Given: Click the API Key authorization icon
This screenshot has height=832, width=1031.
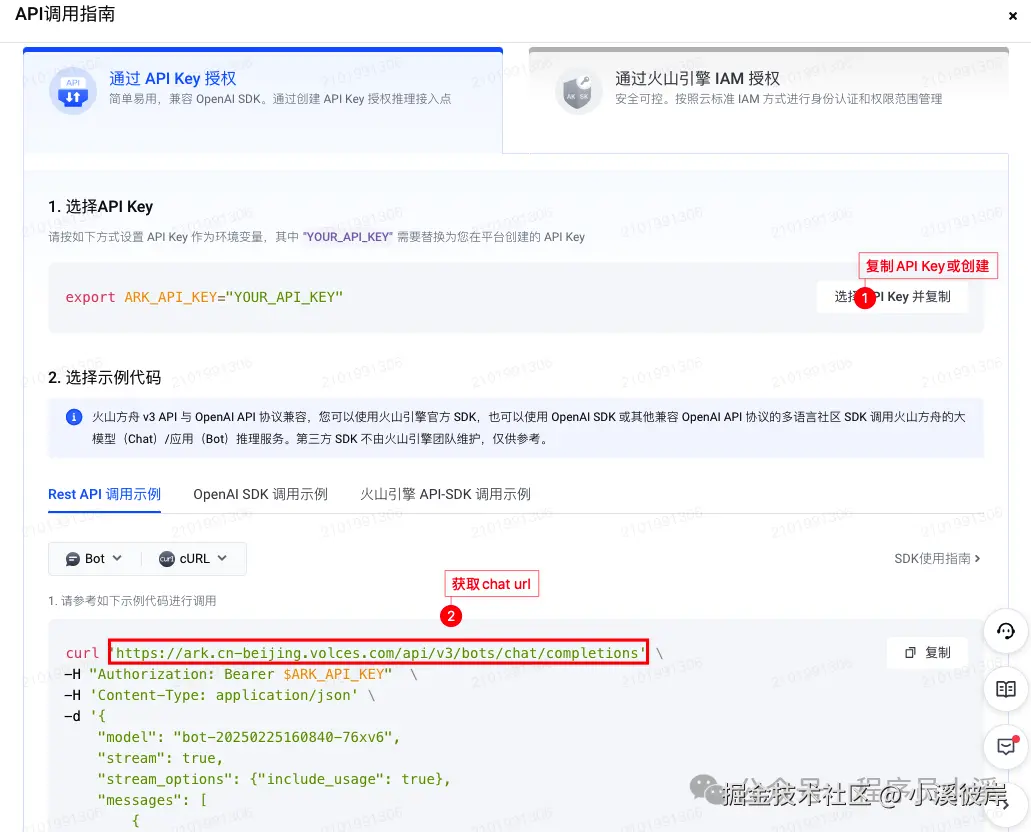Looking at the screenshot, I should click(72, 91).
